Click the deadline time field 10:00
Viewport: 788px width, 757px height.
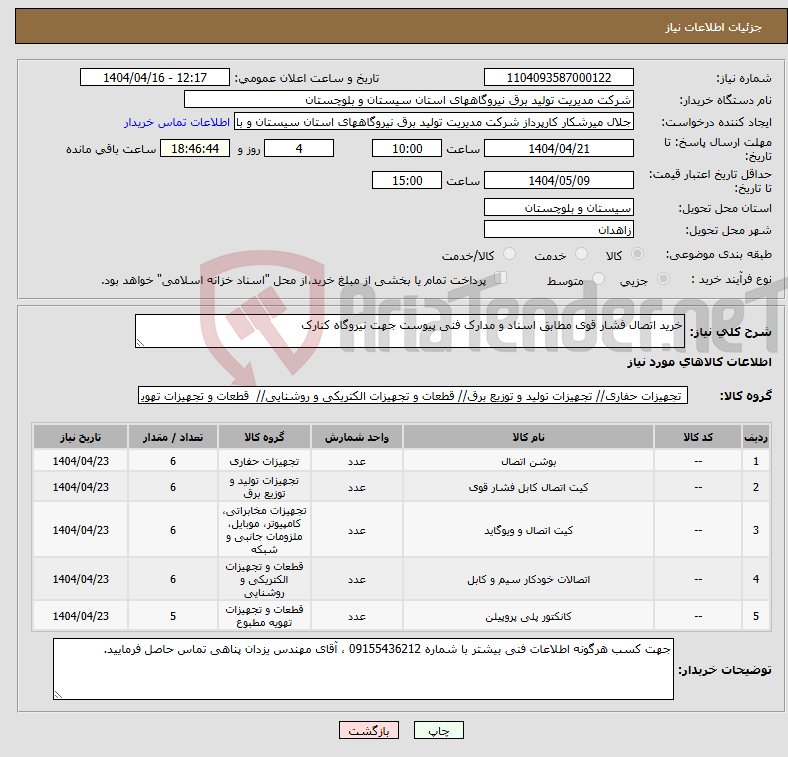point(407,148)
